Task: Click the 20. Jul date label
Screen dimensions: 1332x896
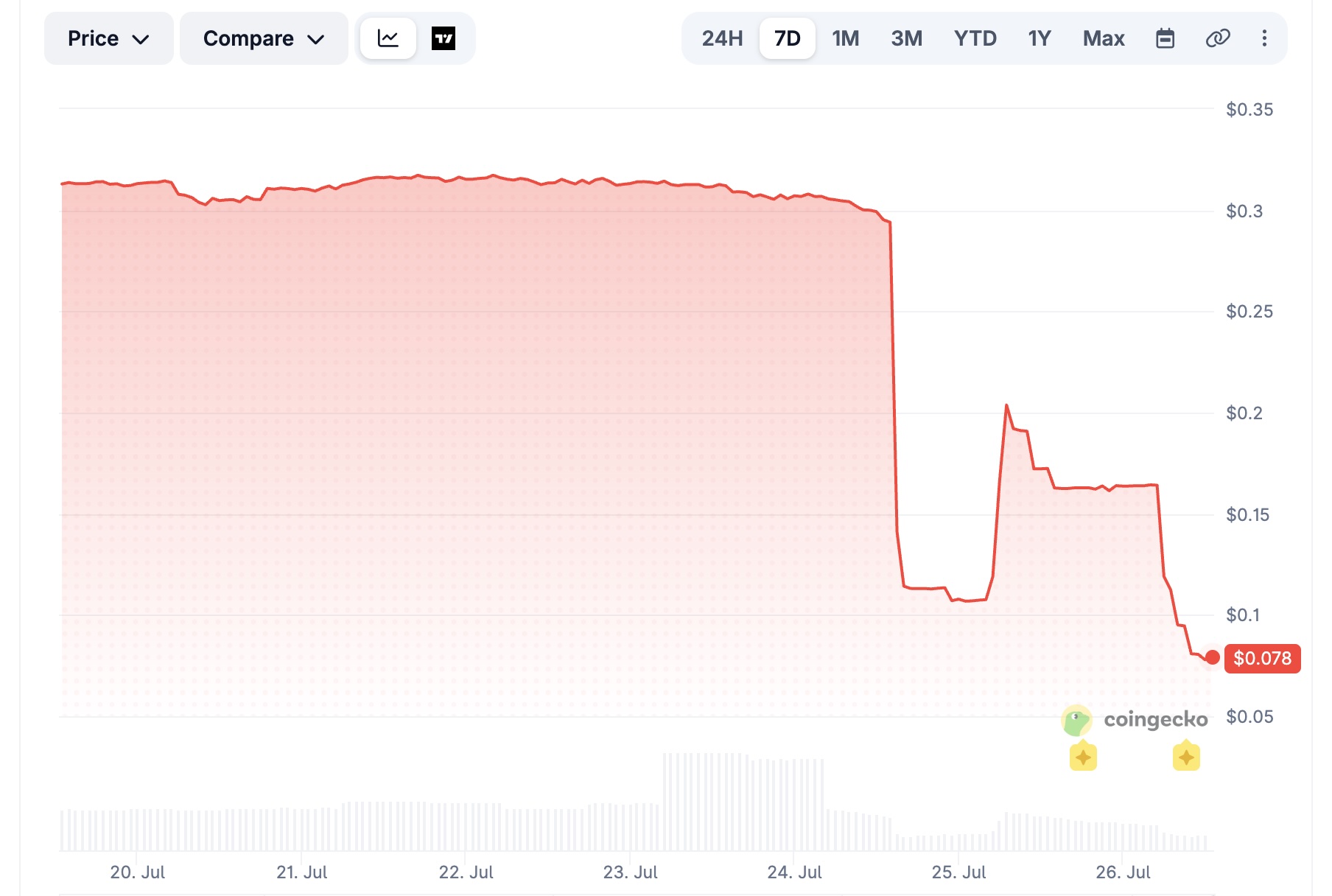Action: coord(138,872)
